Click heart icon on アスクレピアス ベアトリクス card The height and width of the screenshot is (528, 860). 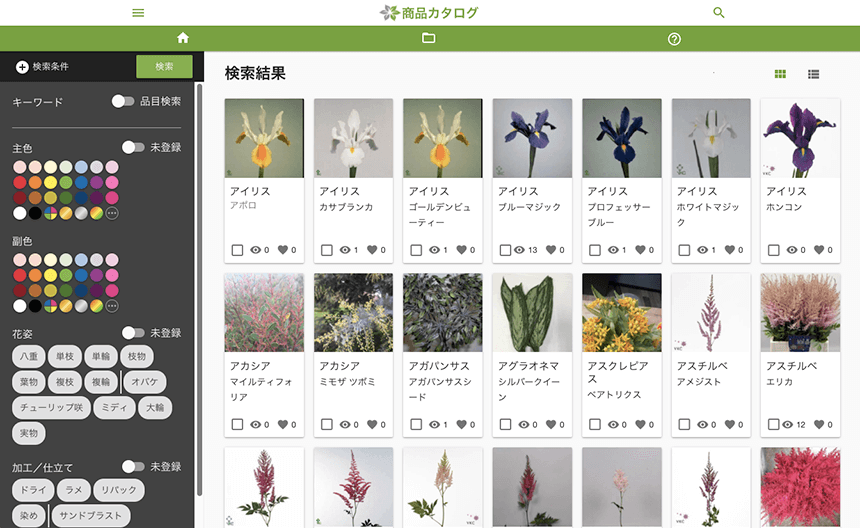click(x=641, y=424)
